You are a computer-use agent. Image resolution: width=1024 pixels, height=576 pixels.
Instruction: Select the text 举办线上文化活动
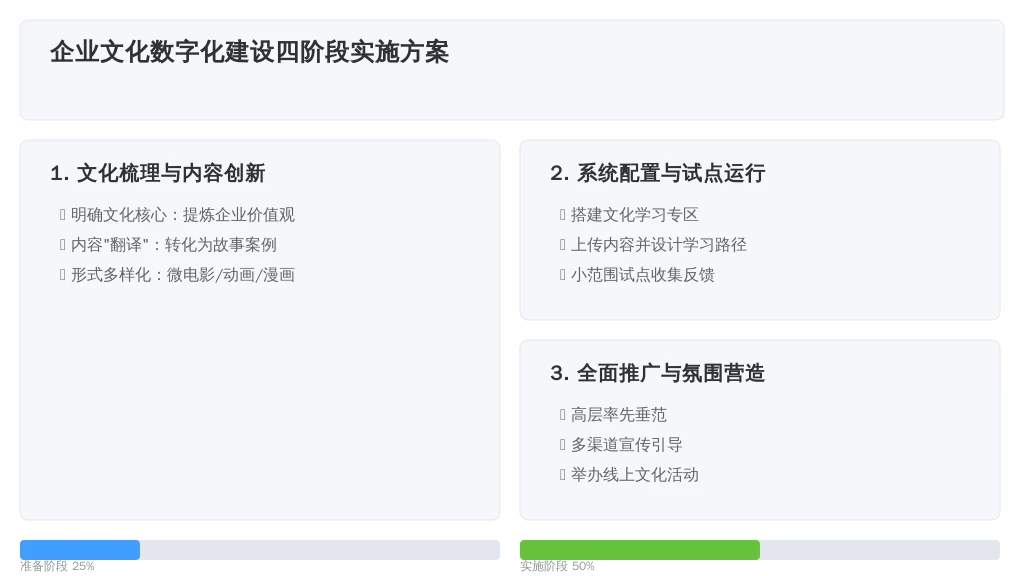[x=634, y=475]
